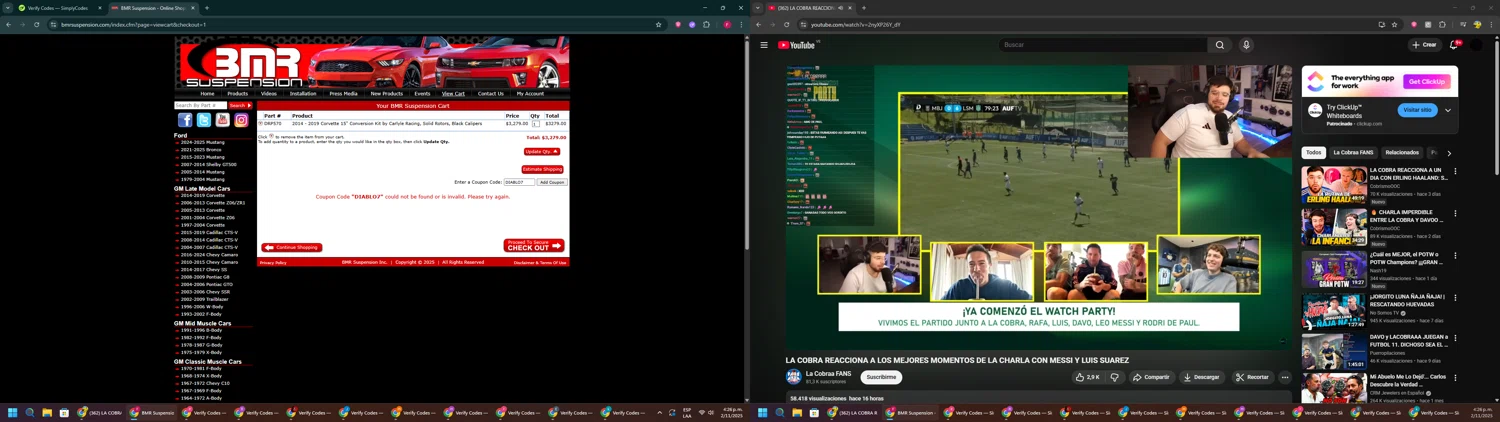Screen dimensions: 1500x422
Task: Click the Update Qty button
Action: pyautogui.click(x=541, y=152)
